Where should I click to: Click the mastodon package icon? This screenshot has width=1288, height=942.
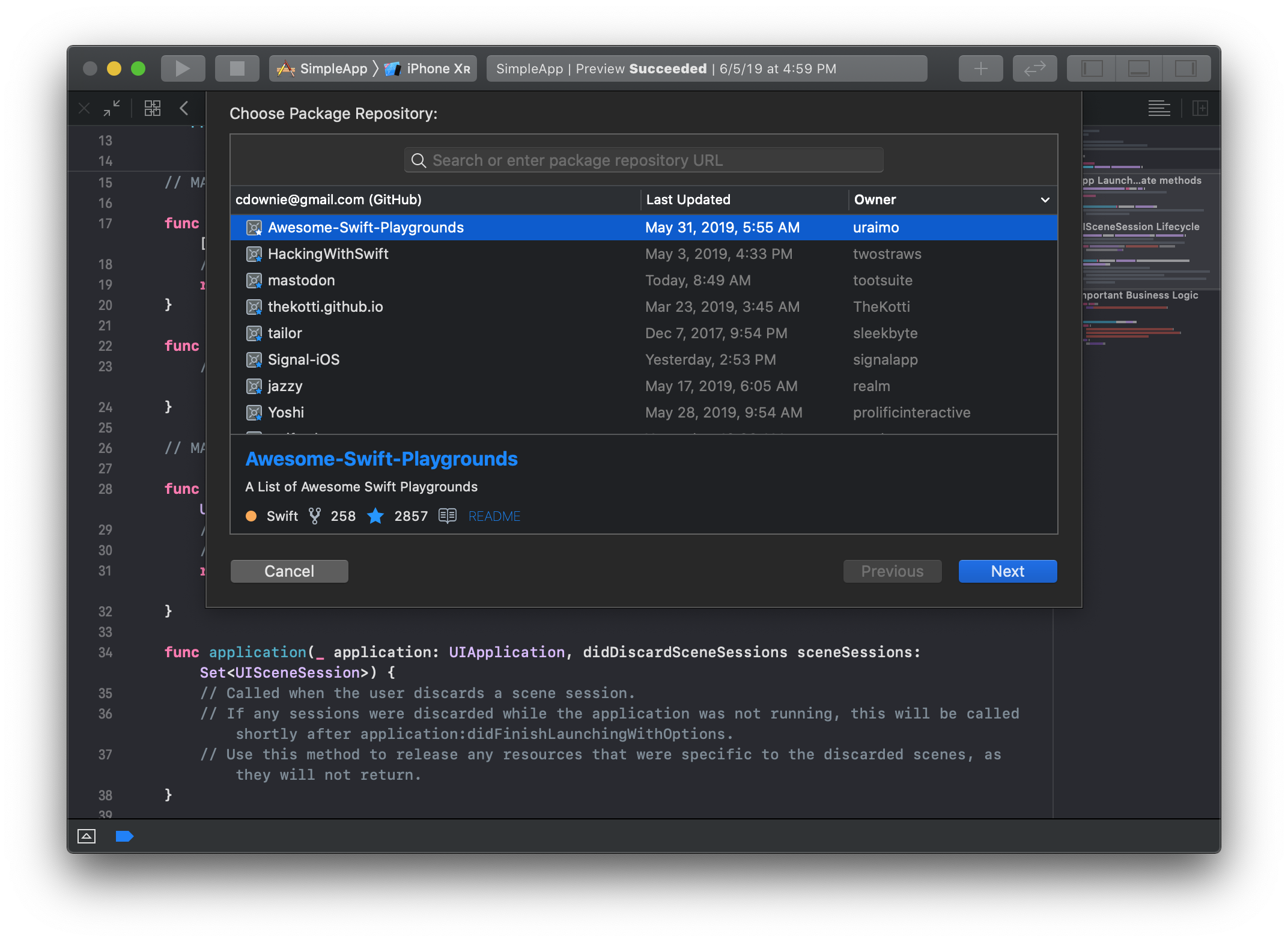coord(254,281)
